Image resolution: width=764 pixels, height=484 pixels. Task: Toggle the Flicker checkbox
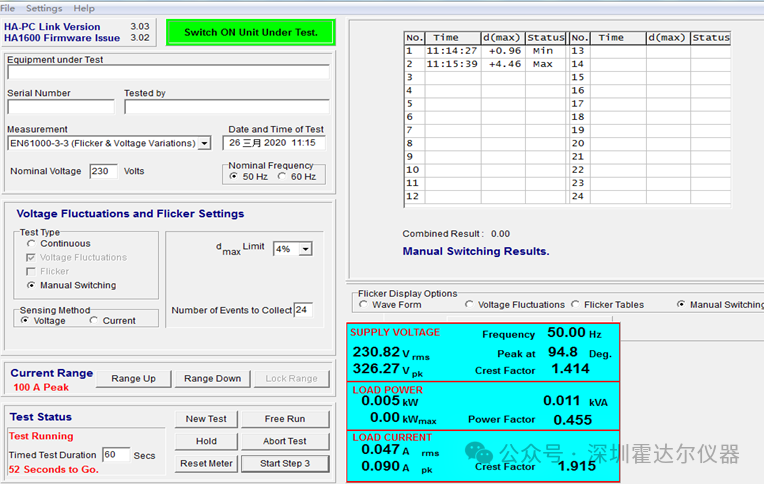point(32,272)
